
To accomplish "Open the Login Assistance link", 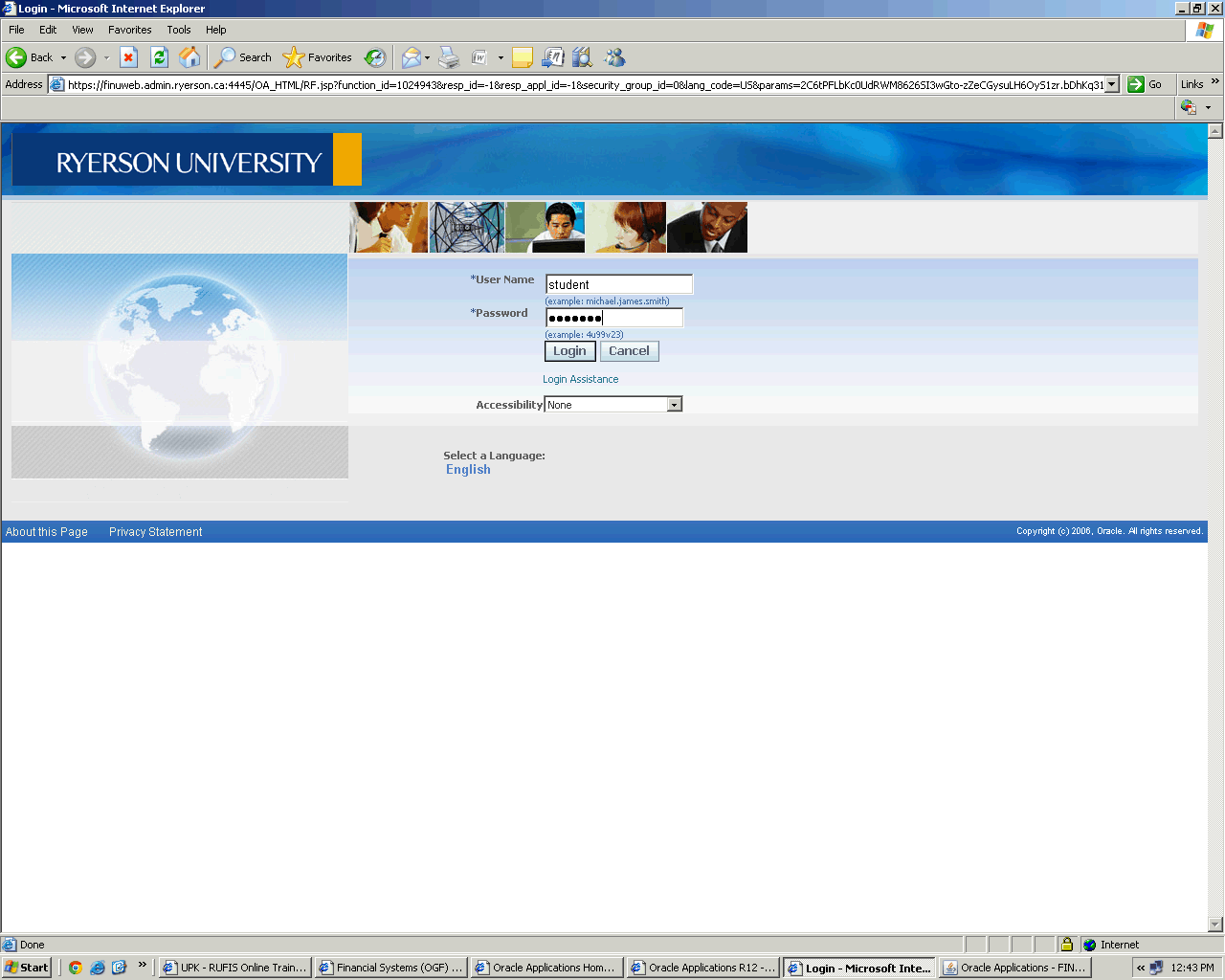I will (x=580, y=379).
